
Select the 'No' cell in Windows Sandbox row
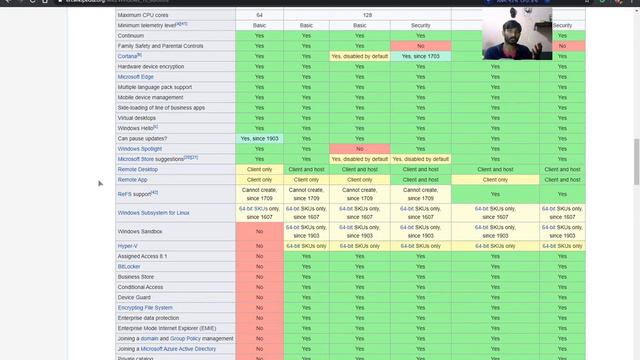click(x=260, y=231)
